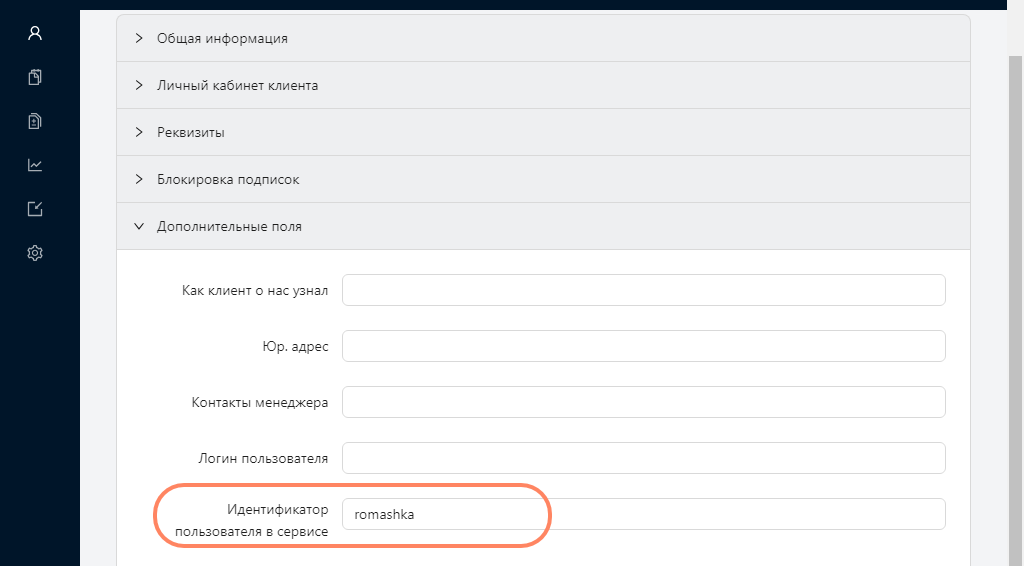The width and height of the screenshot is (1024, 566).
Task: Open the edit note icon in sidebar
Action: coord(35,209)
